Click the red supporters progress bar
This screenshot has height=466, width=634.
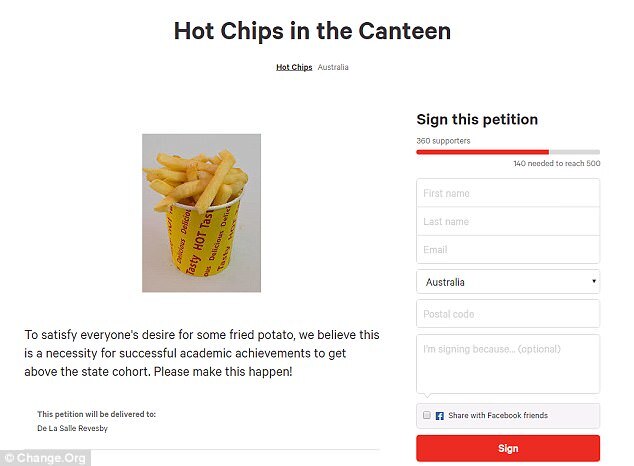pos(482,152)
